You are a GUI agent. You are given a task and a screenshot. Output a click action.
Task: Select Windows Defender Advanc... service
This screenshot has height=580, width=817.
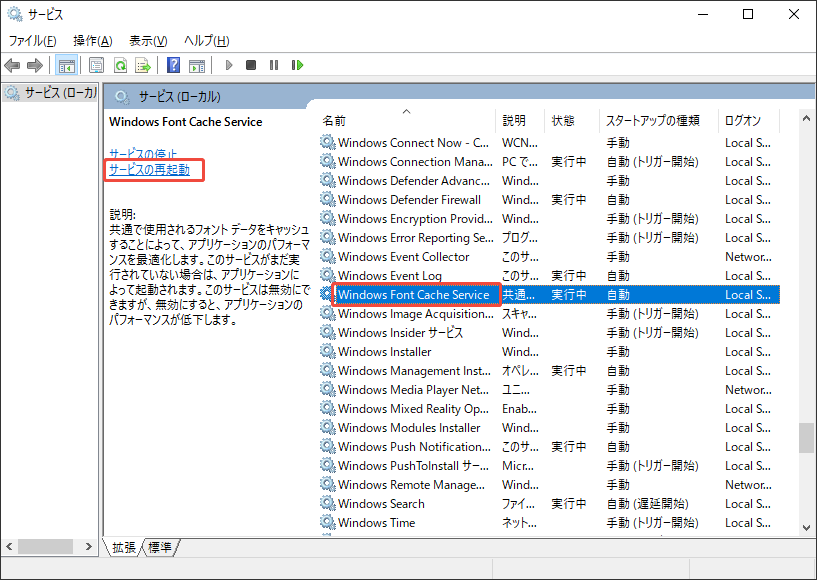[x=414, y=181]
